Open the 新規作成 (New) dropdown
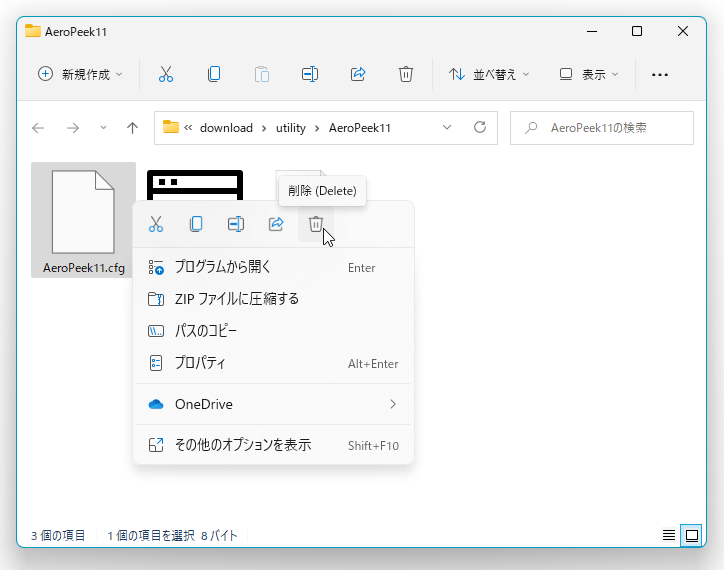The width and height of the screenshot is (724, 570). click(x=80, y=74)
